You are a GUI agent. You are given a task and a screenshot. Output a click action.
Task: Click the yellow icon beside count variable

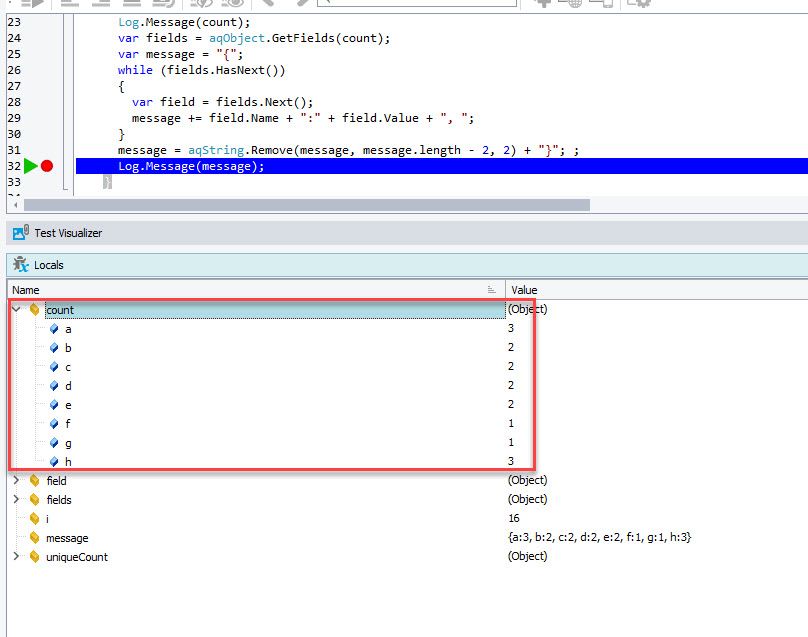tap(35, 310)
